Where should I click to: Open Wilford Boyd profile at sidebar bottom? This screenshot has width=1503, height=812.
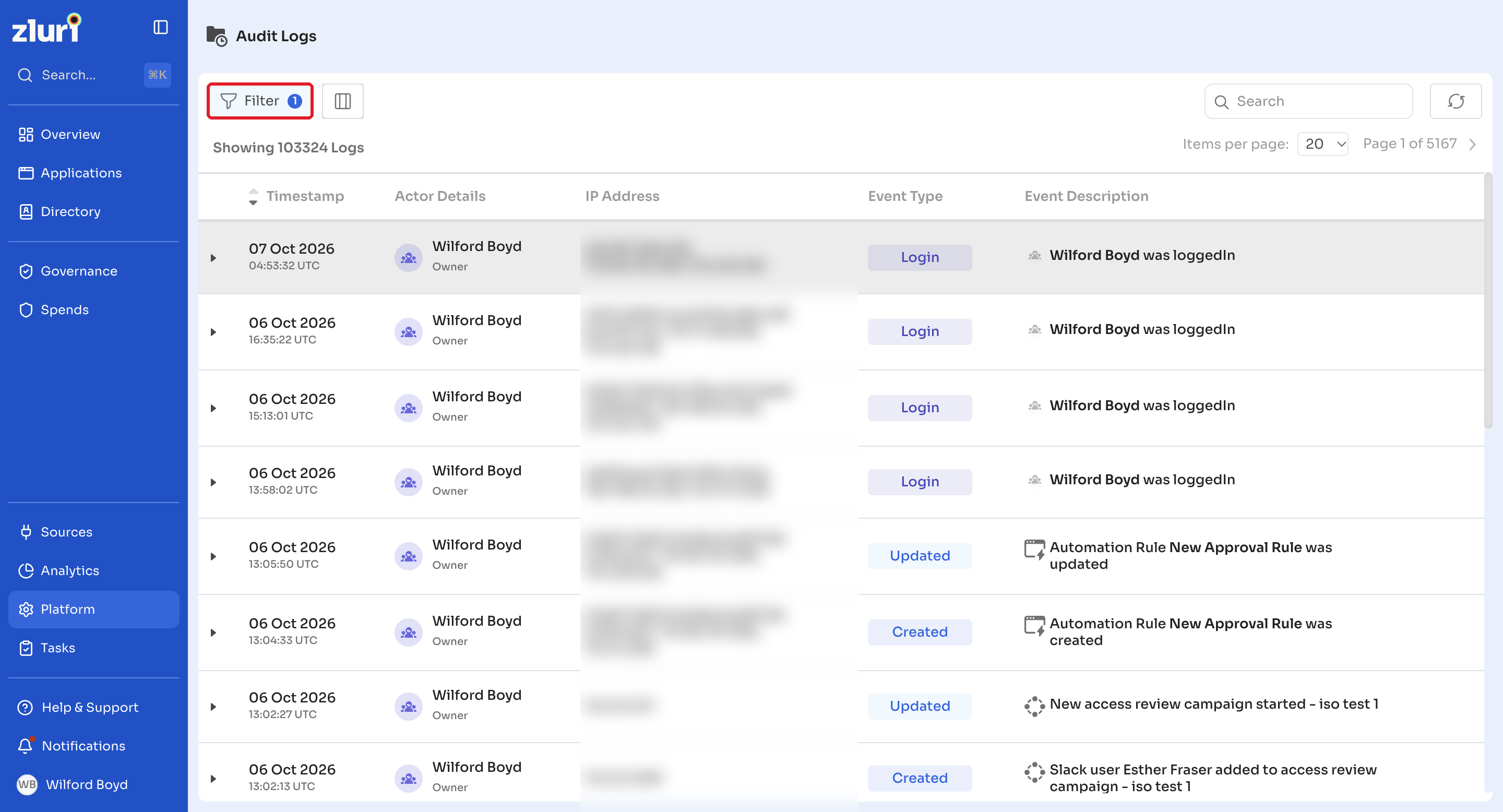(x=94, y=784)
